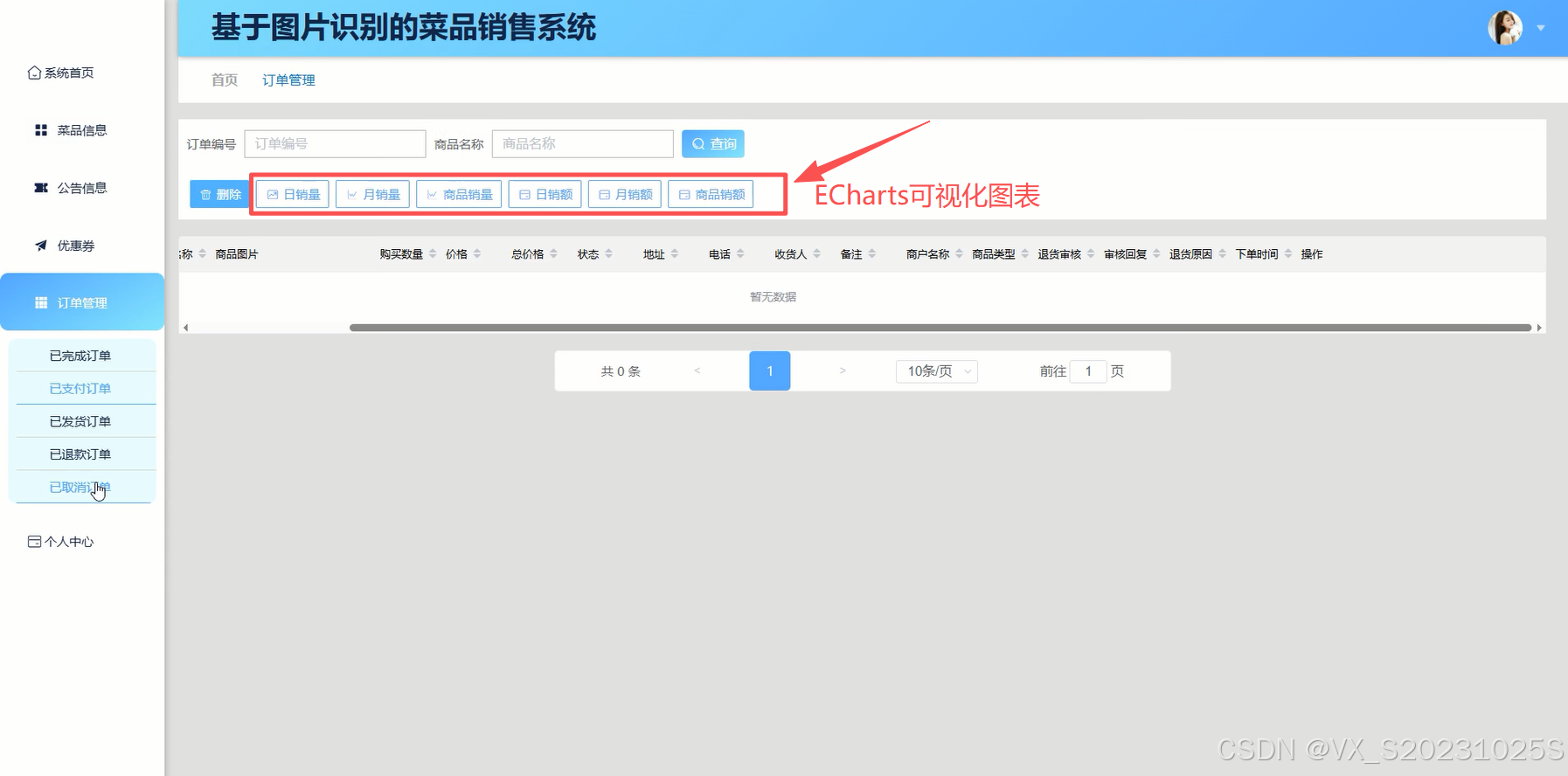The height and width of the screenshot is (776, 1568).
Task: Open 个人中心 via its card icon
Action: click(34, 542)
